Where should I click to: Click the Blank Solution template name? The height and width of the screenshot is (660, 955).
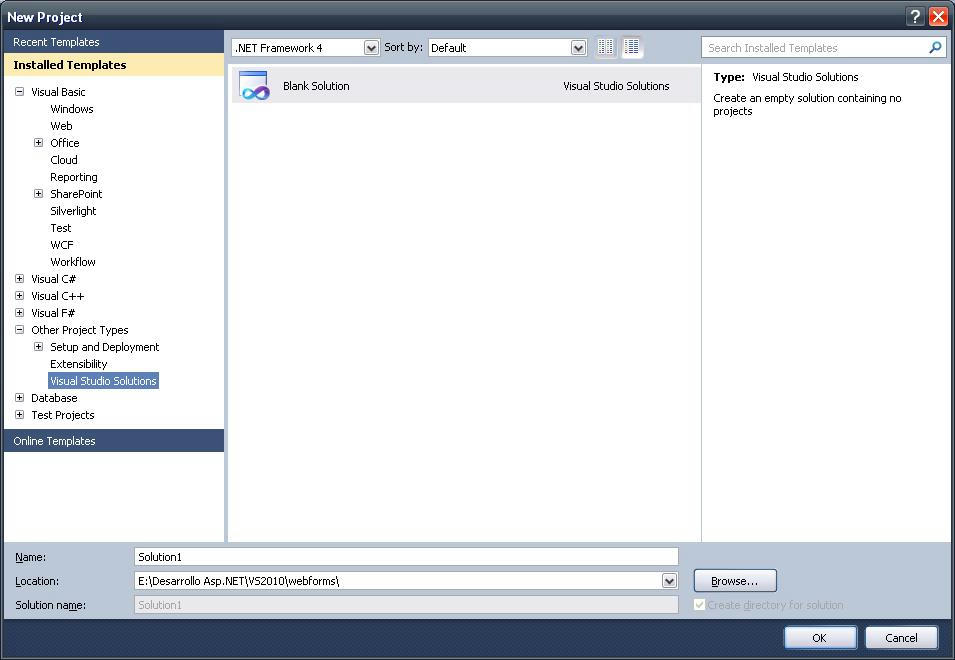point(316,86)
